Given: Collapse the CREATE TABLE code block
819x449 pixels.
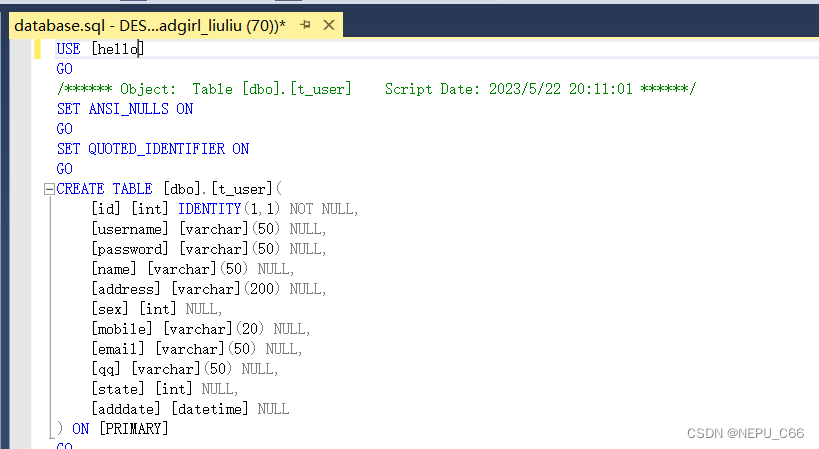Looking at the screenshot, I should coord(48,189).
